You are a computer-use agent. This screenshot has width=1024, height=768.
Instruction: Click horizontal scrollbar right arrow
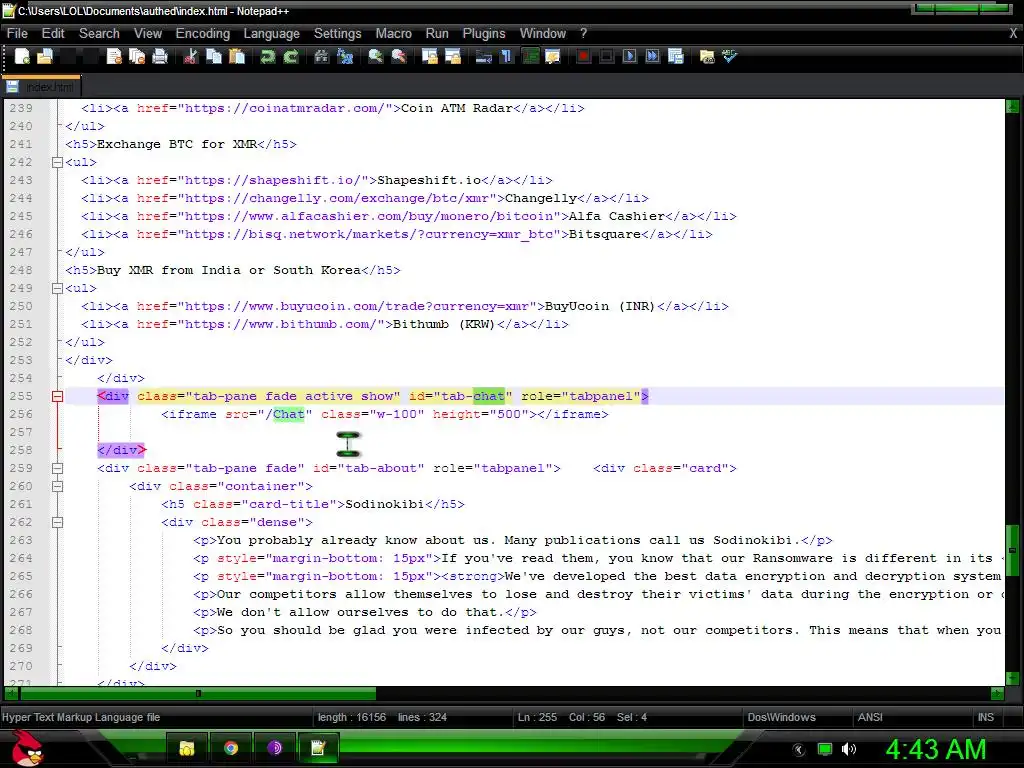[x=997, y=693]
